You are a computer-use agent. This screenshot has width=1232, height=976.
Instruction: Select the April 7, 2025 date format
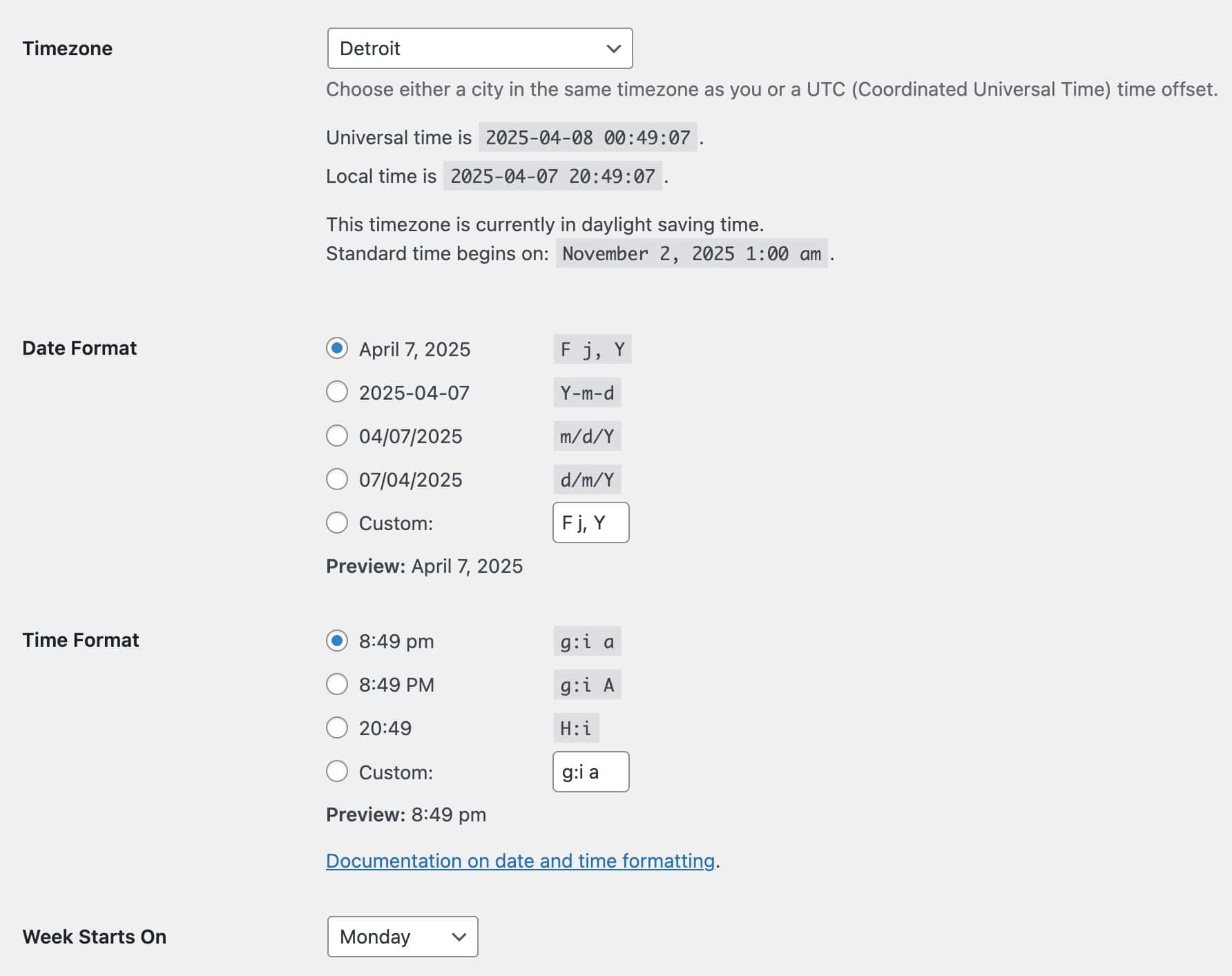click(337, 349)
